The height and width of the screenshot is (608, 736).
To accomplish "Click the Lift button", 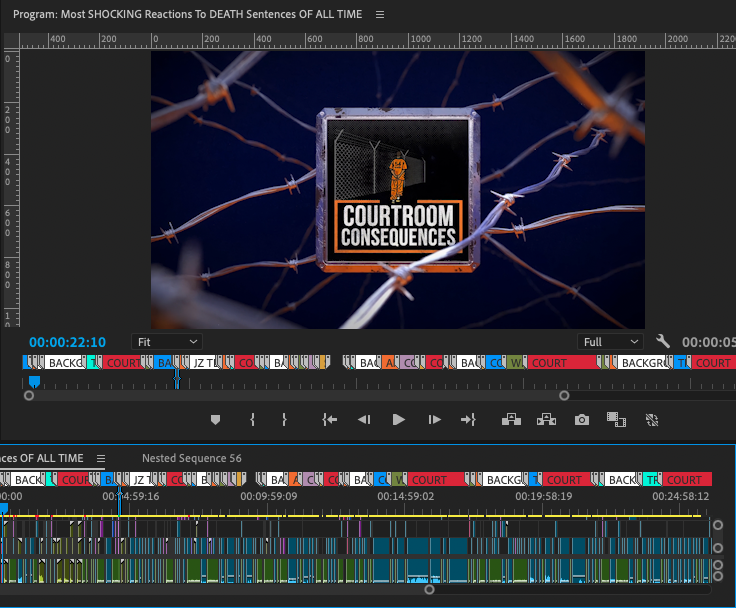I will tap(511, 419).
